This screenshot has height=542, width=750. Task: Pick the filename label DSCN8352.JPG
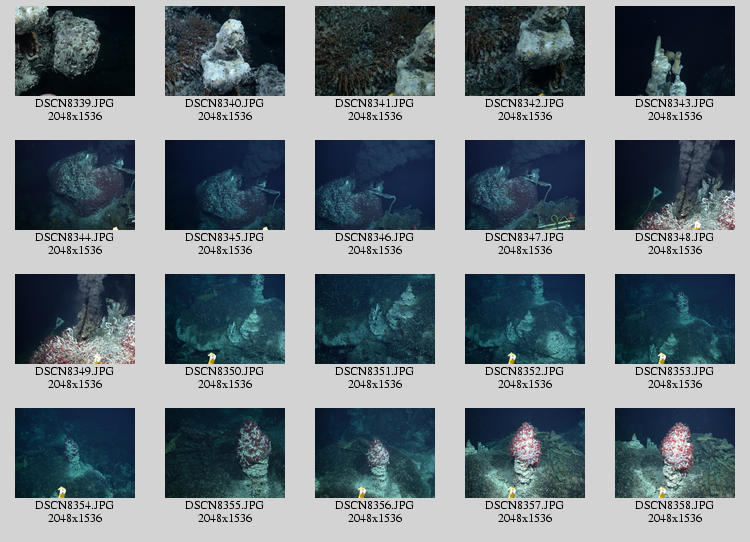click(525, 371)
